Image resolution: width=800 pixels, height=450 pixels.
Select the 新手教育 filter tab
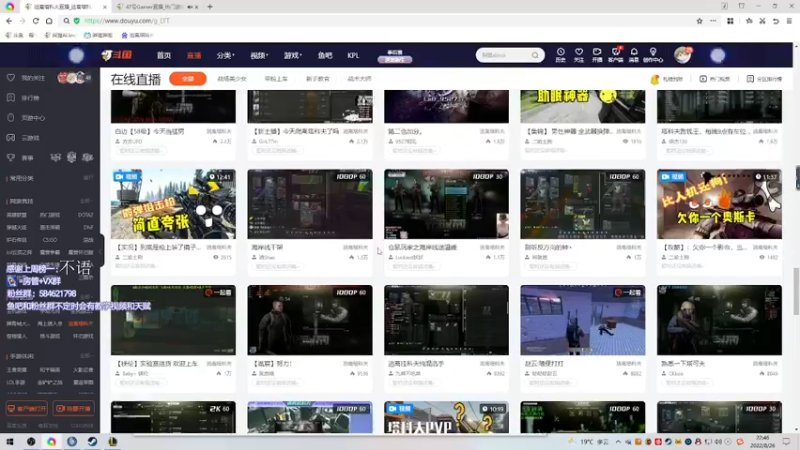tap(318, 79)
